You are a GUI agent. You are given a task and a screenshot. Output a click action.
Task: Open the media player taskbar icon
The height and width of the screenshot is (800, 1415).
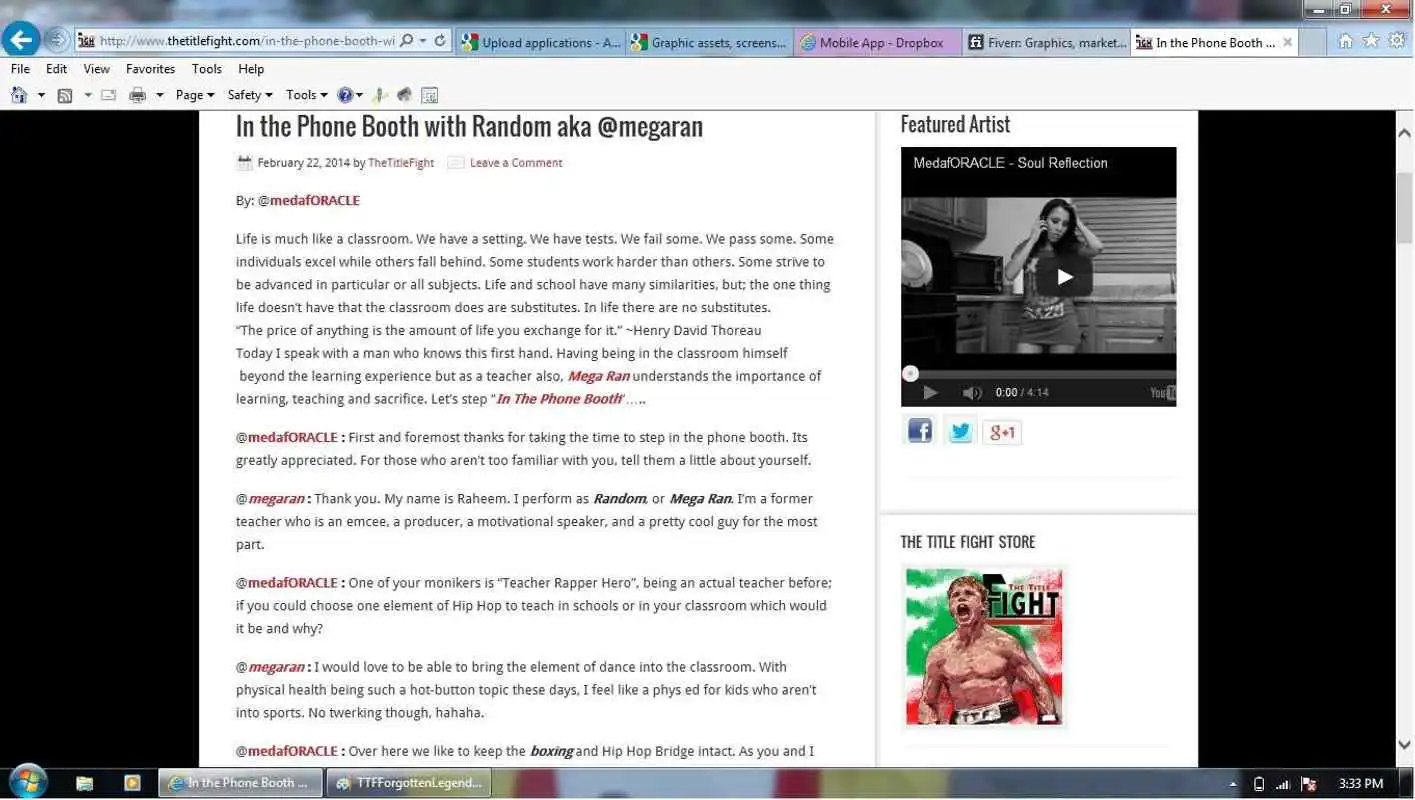132,783
